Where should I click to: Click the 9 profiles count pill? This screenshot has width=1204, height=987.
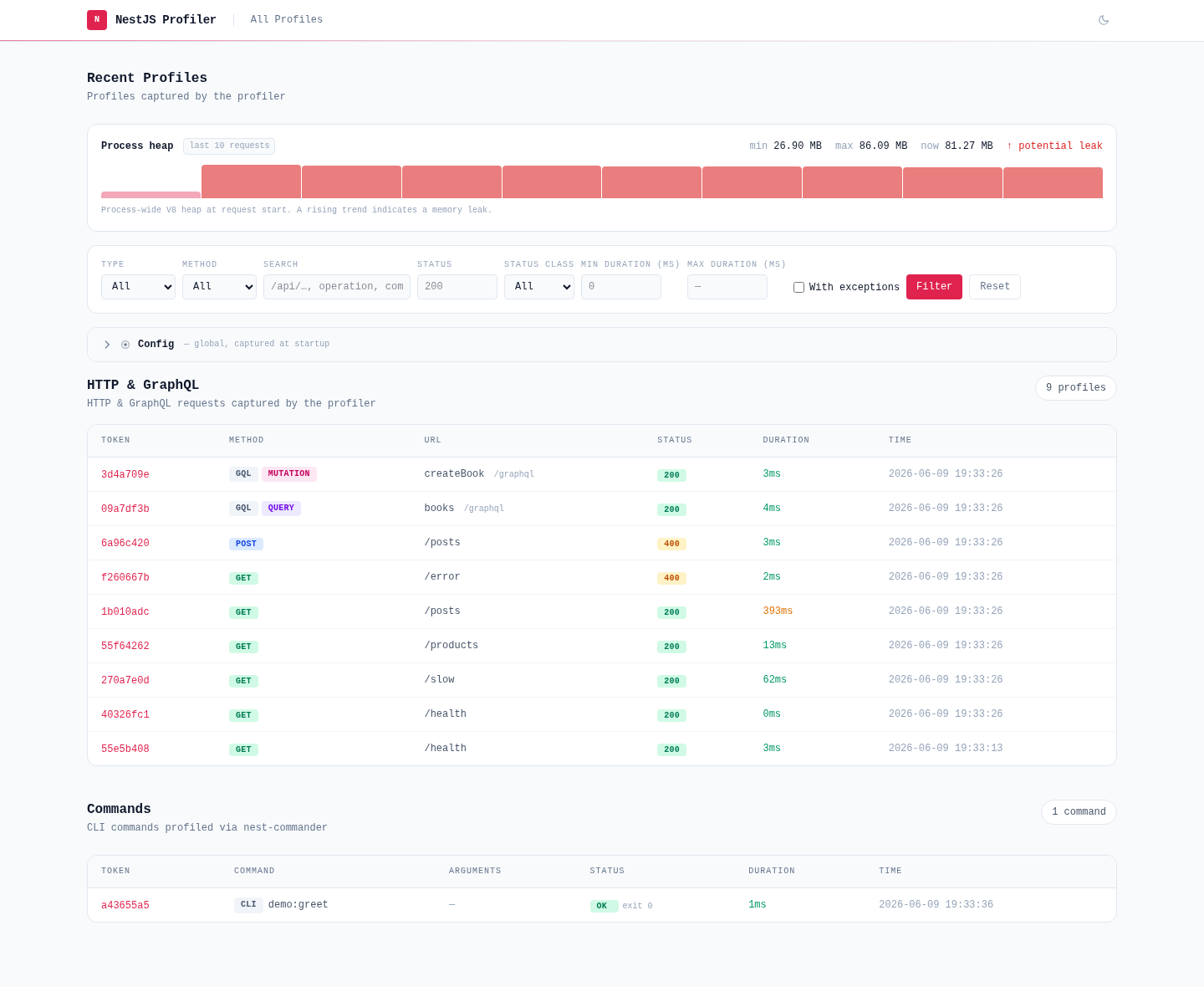click(1076, 388)
